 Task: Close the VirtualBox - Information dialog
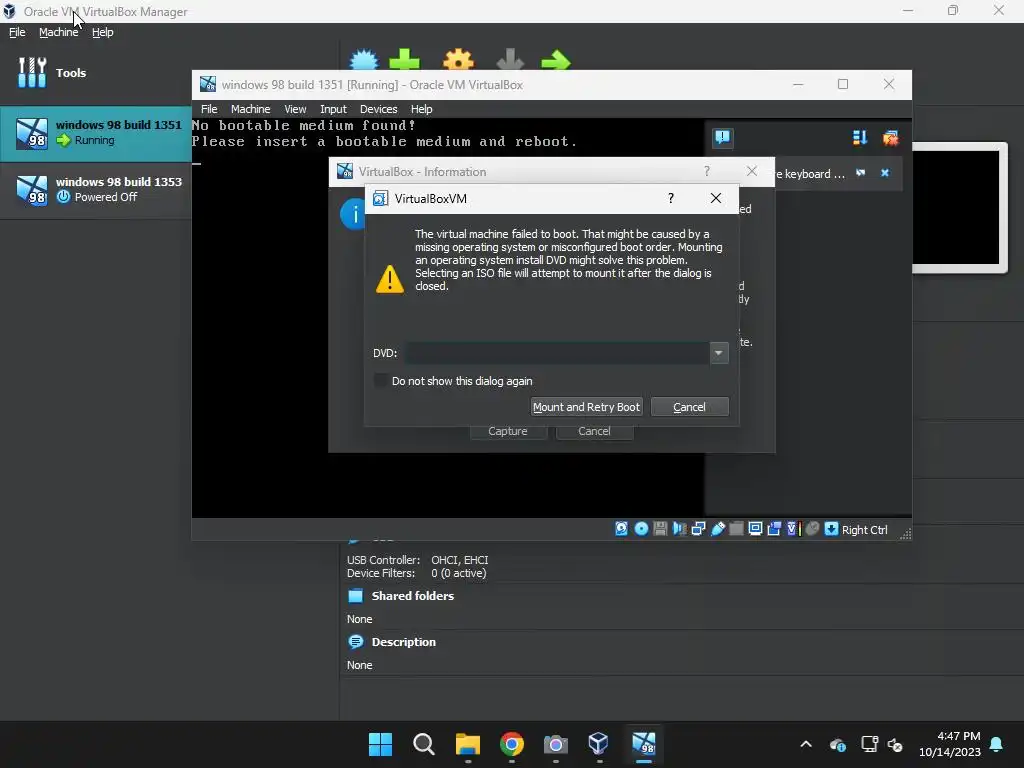point(752,171)
